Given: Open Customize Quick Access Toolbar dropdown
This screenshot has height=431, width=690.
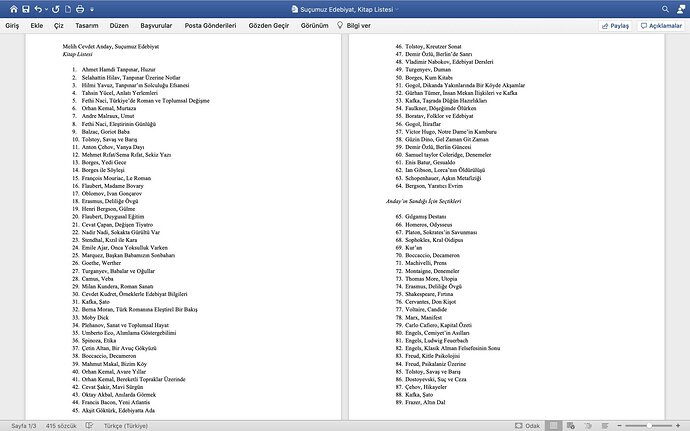Looking at the screenshot, I should pyautogui.click(x=92, y=9).
